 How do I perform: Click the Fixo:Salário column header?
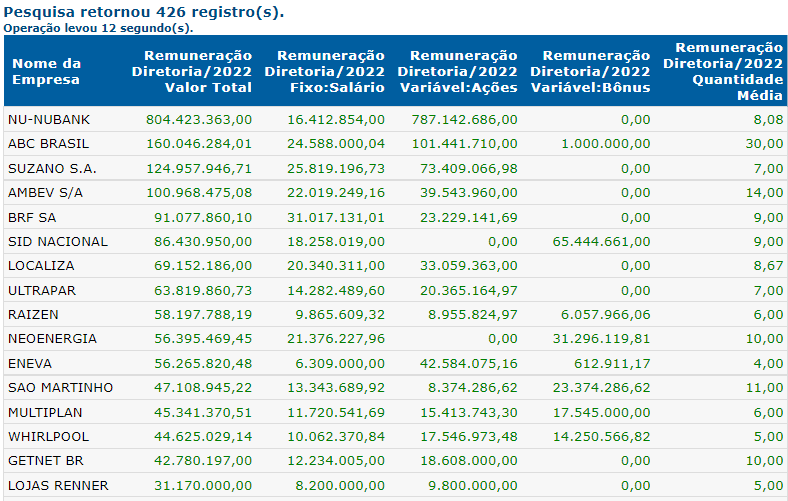325,71
